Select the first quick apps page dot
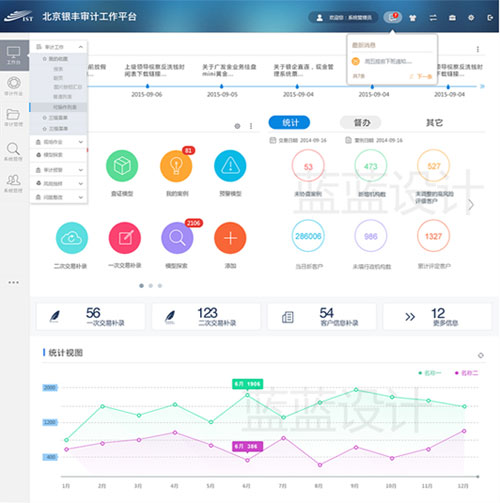 [142, 286]
